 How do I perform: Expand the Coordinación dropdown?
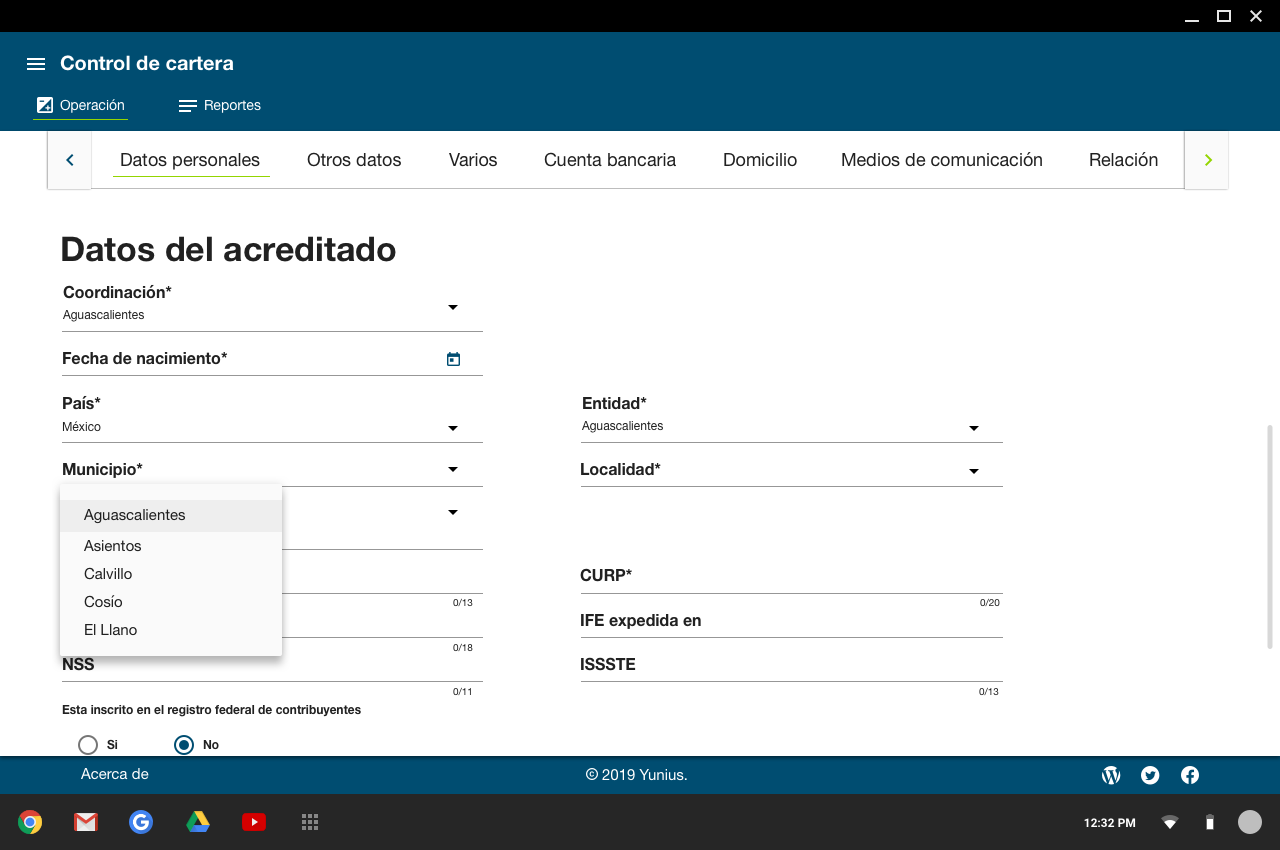click(x=452, y=307)
